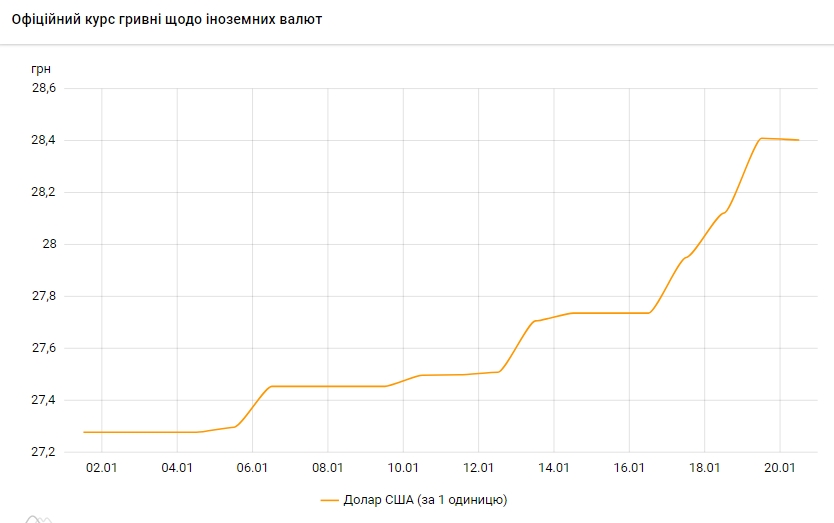Click the partial logo icon at bottom left
Viewport: 834px width, 523px height.
point(38,518)
